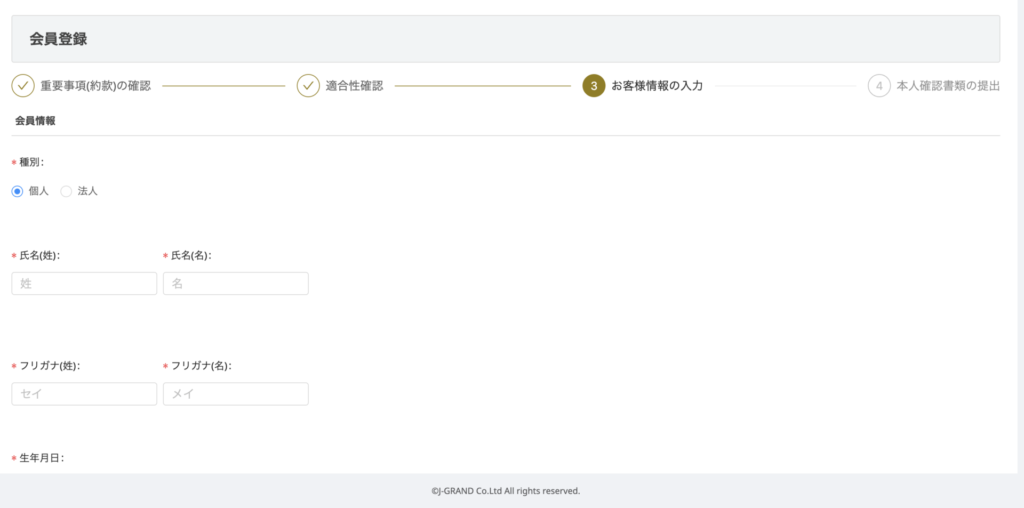Click the checkmark icon beside 適合性確認
The image size is (1024, 508).
coord(308,86)
